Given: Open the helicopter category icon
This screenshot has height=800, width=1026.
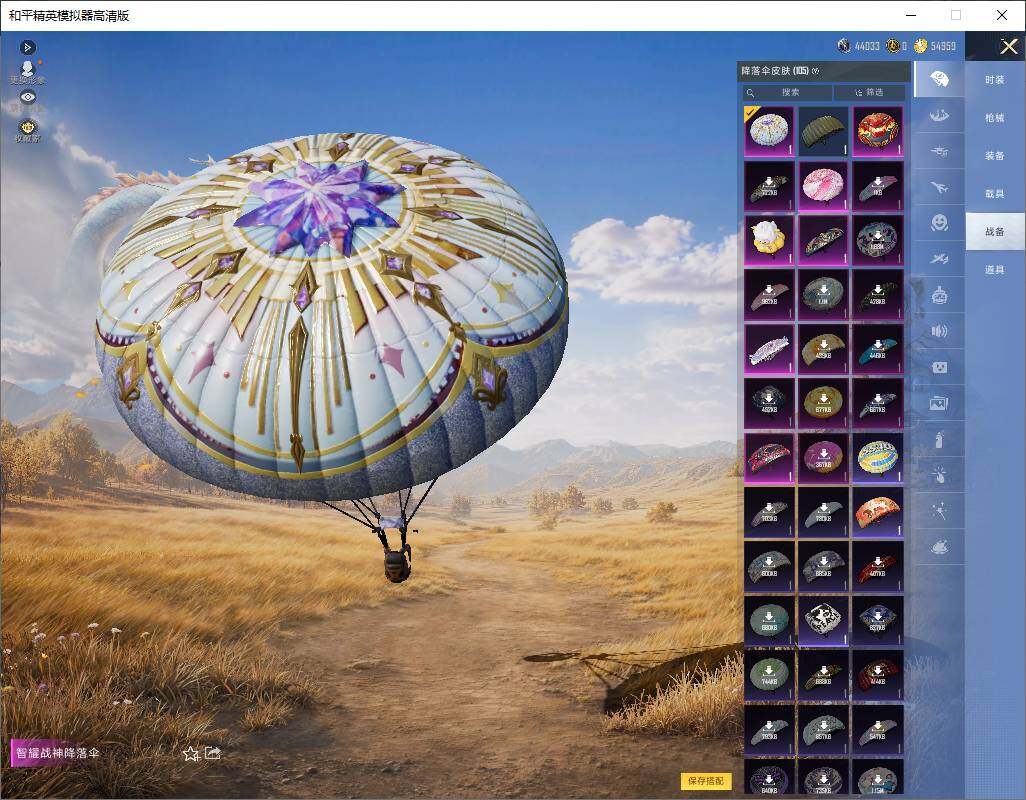Looking at the screenshot, I should pyautogui.click(x=939, y=152).
